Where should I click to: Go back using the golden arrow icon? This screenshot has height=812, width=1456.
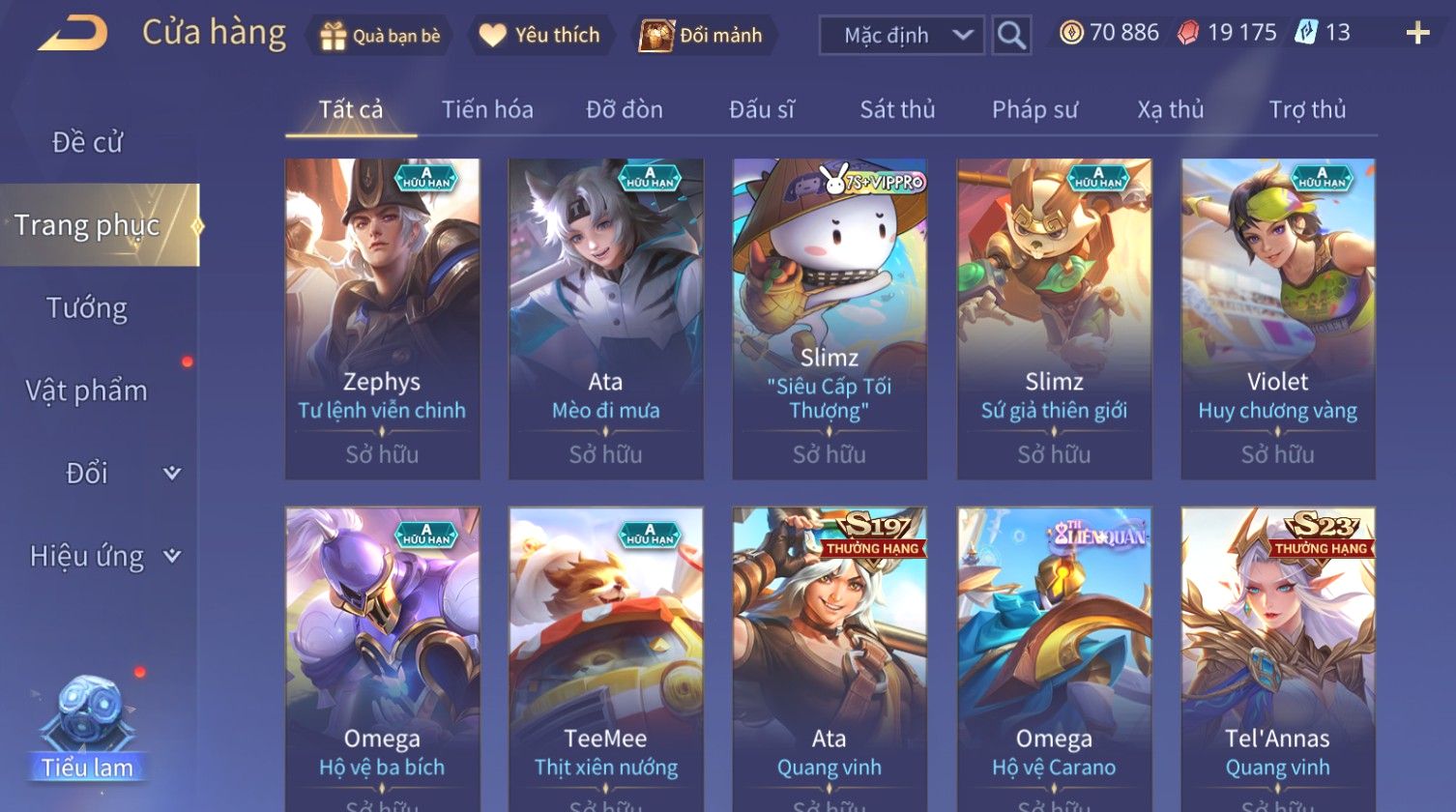pyautogui.click(x=73, y=34)
